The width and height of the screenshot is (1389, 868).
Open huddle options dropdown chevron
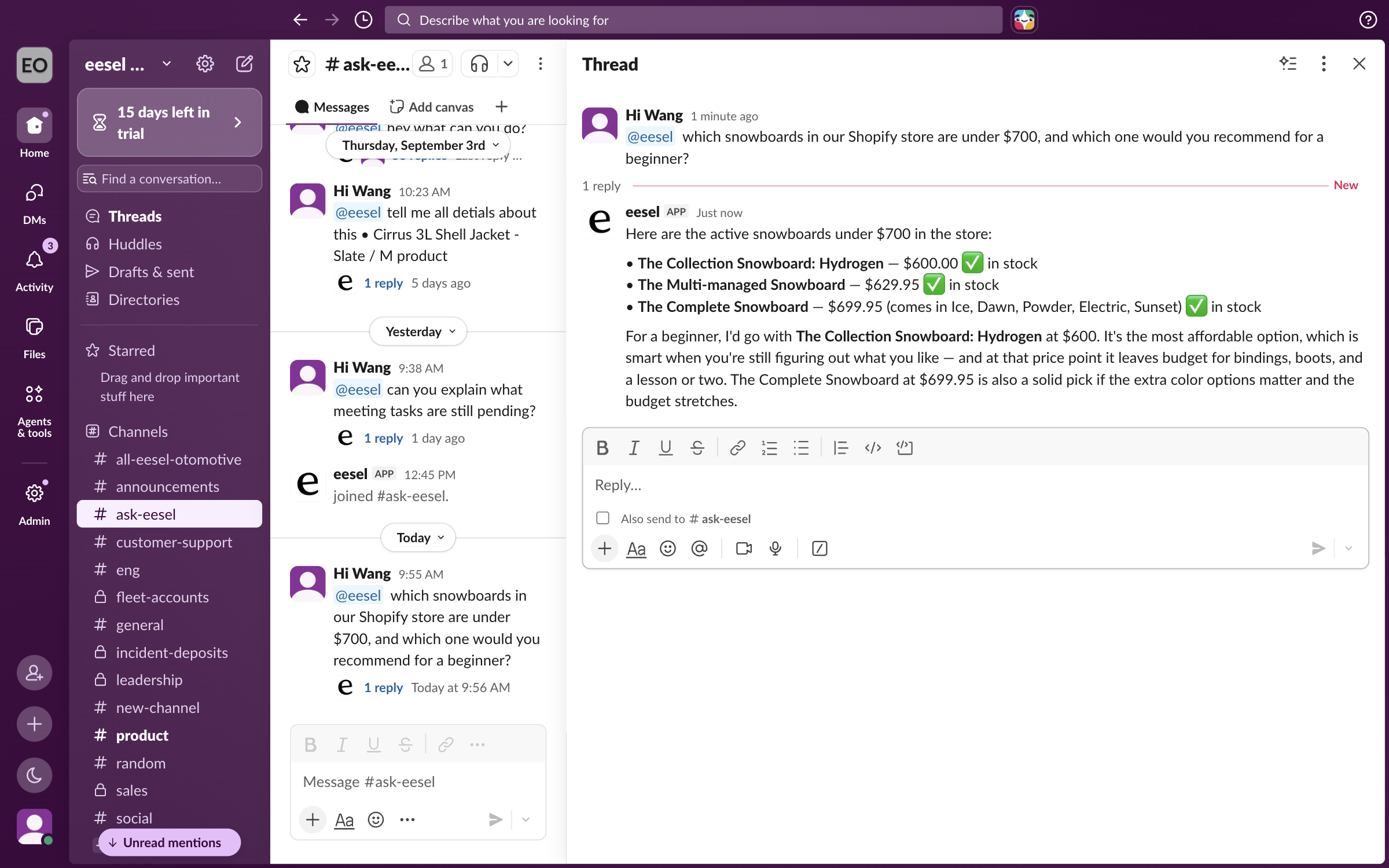tap(508, 64)
